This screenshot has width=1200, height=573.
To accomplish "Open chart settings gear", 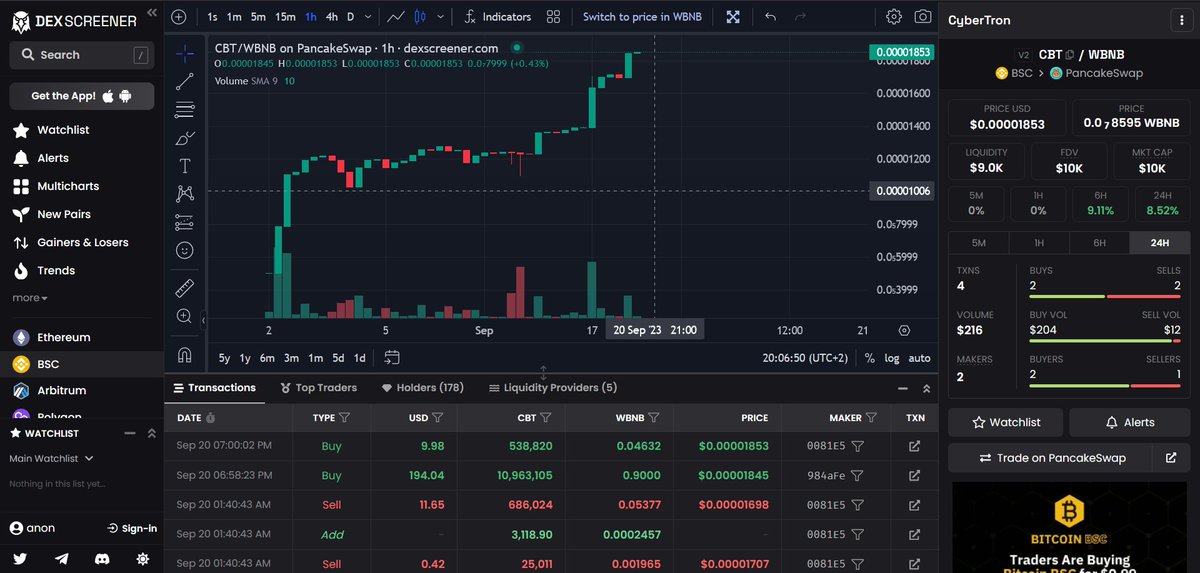I will point(894,17).
